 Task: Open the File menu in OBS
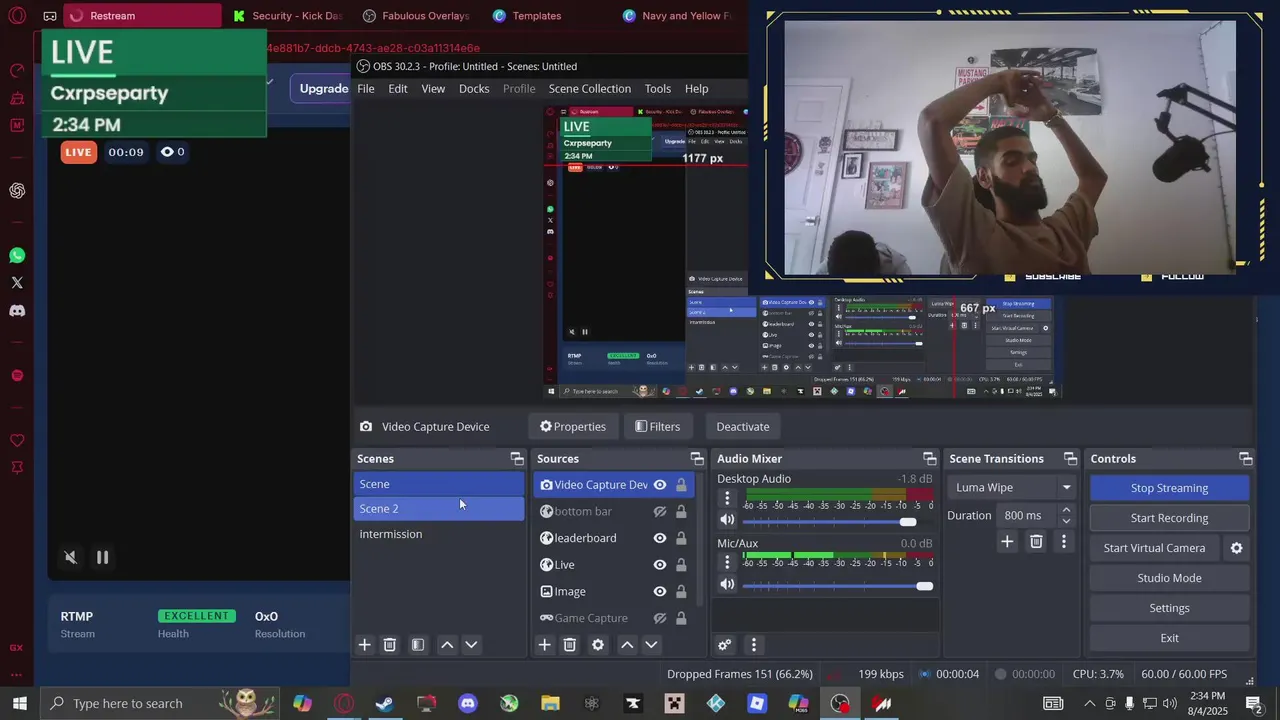pos(366,89)
